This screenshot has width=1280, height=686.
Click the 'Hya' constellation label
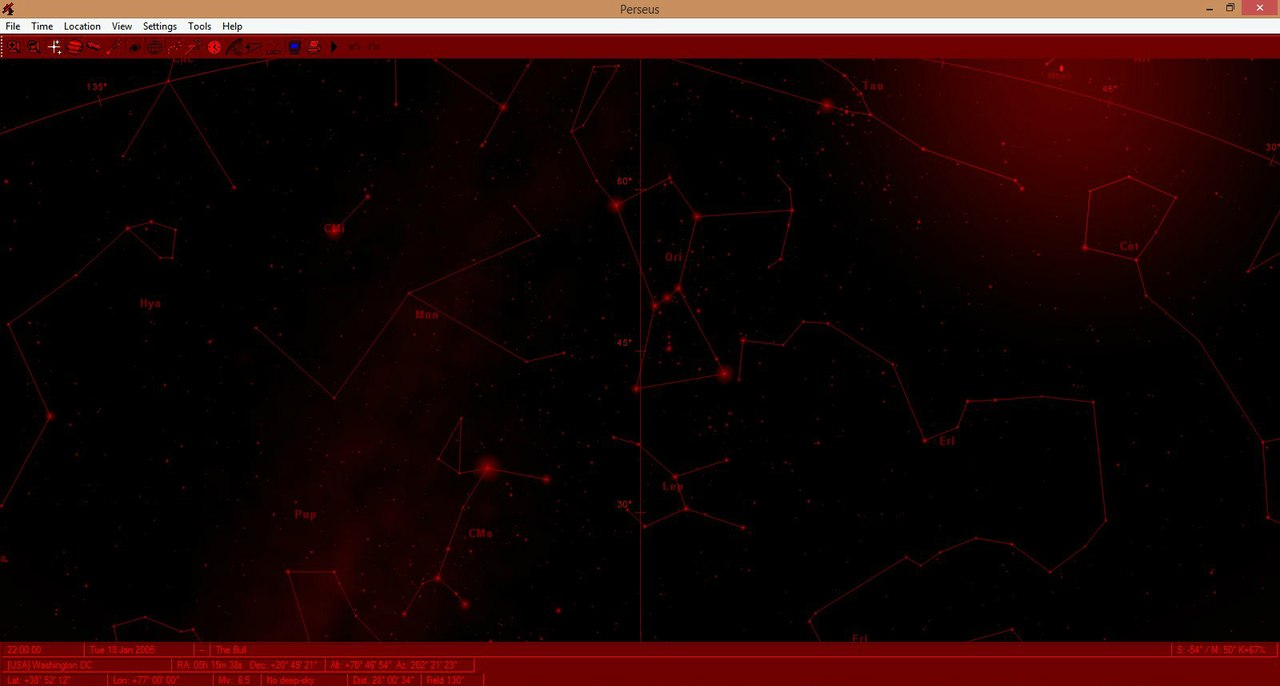(150, 303)
